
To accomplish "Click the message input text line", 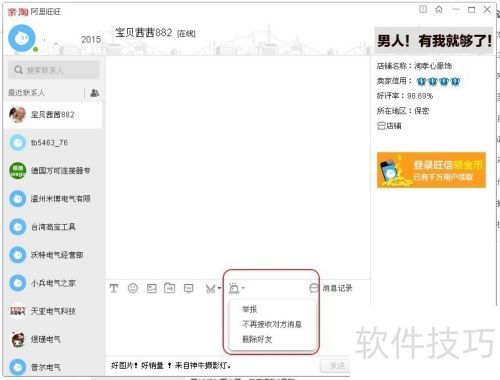I will 171,366.
